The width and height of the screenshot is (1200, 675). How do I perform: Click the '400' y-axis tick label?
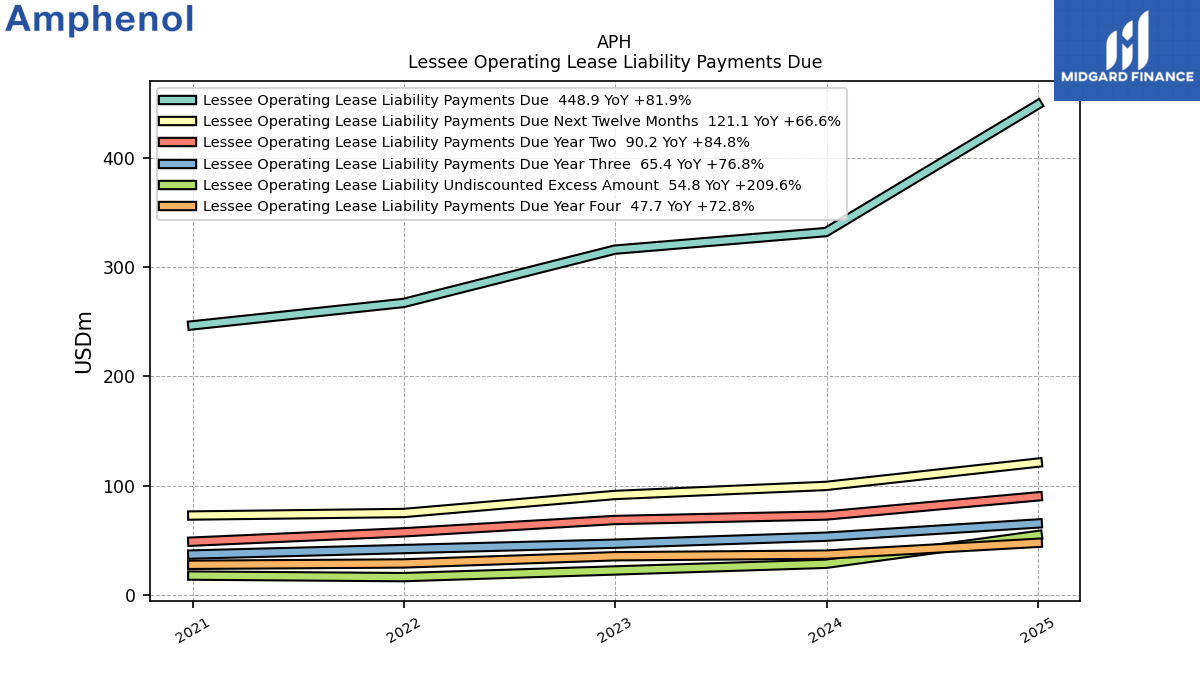[121, 158]
